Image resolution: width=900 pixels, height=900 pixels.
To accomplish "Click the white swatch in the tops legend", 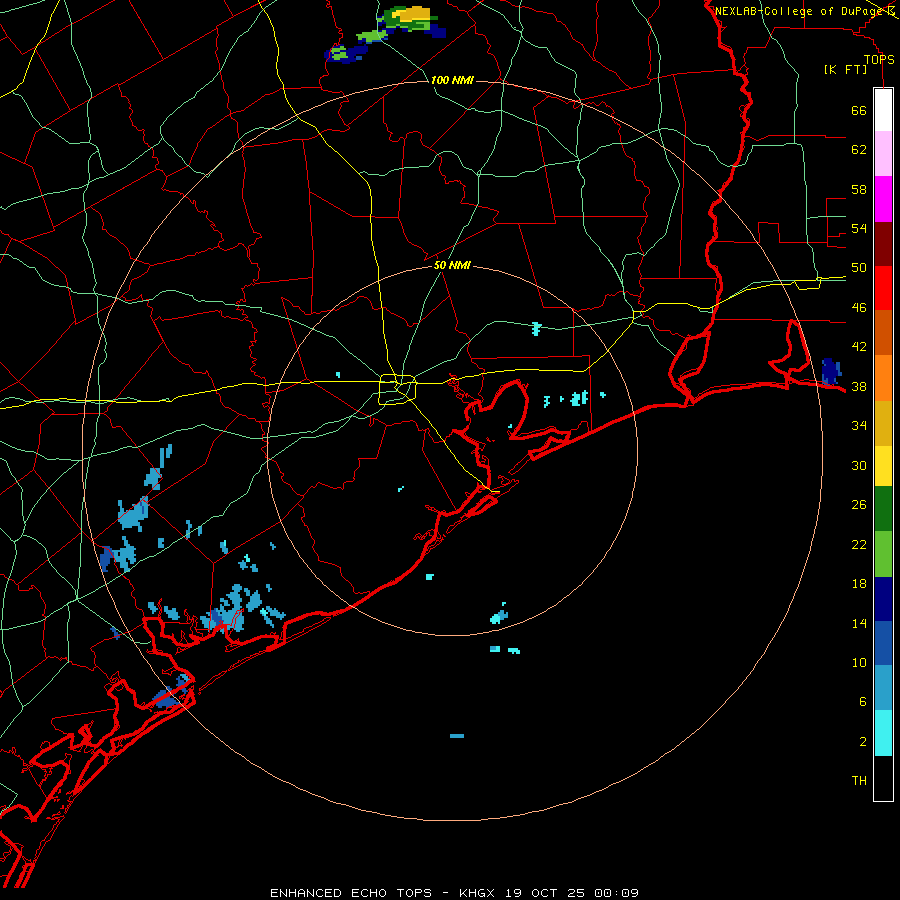I will (x=883, y=110).
